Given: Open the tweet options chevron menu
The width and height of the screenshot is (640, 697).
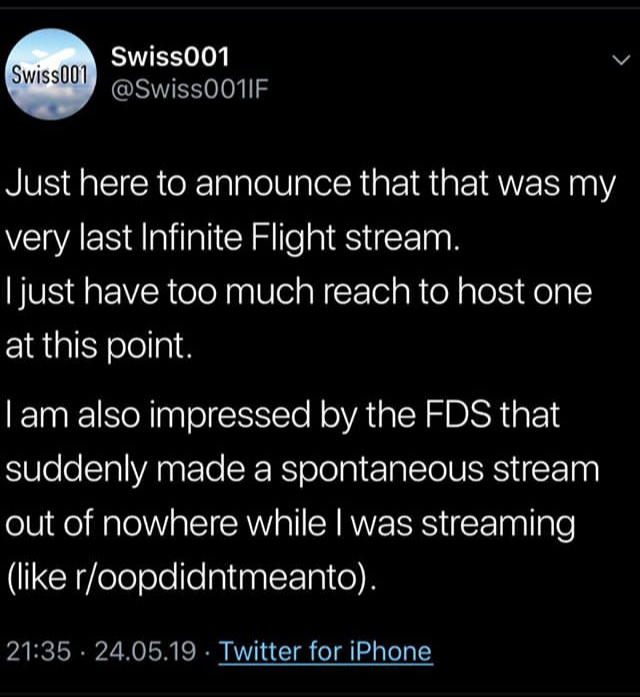Looking at the screenshot, I should point(616,62).
